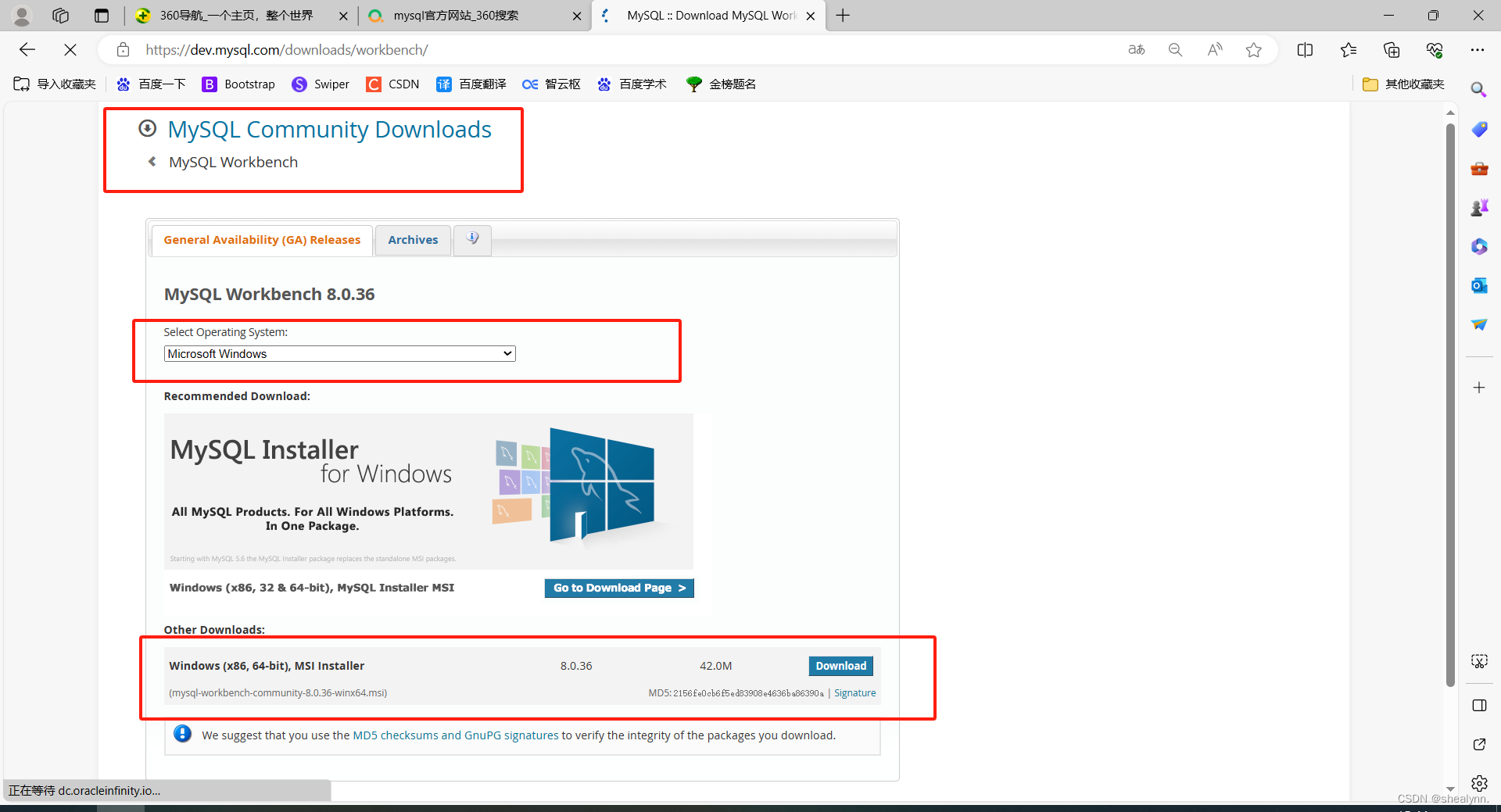Image resolution: width=1501 pixels, height=812 pixels.
Task: Stop loading the page
Action: [70, 50]
